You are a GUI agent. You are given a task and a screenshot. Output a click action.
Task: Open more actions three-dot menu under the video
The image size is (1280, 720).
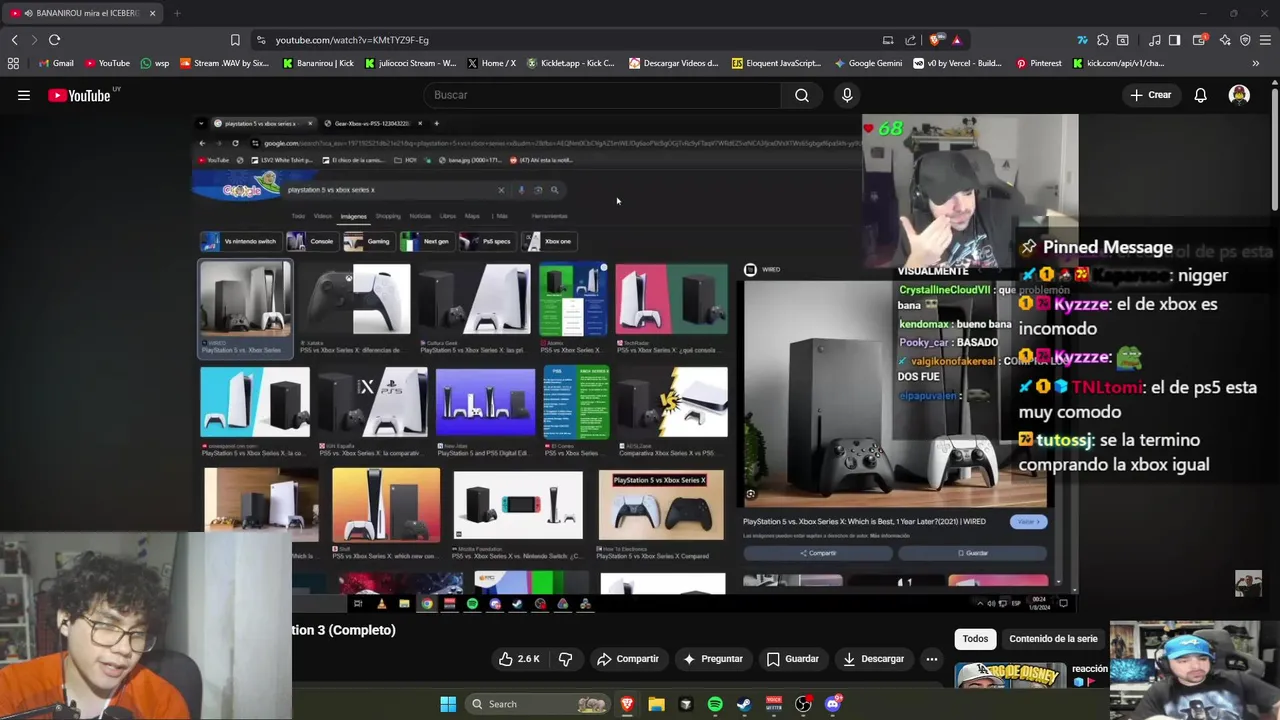click(x=931, y=659)
